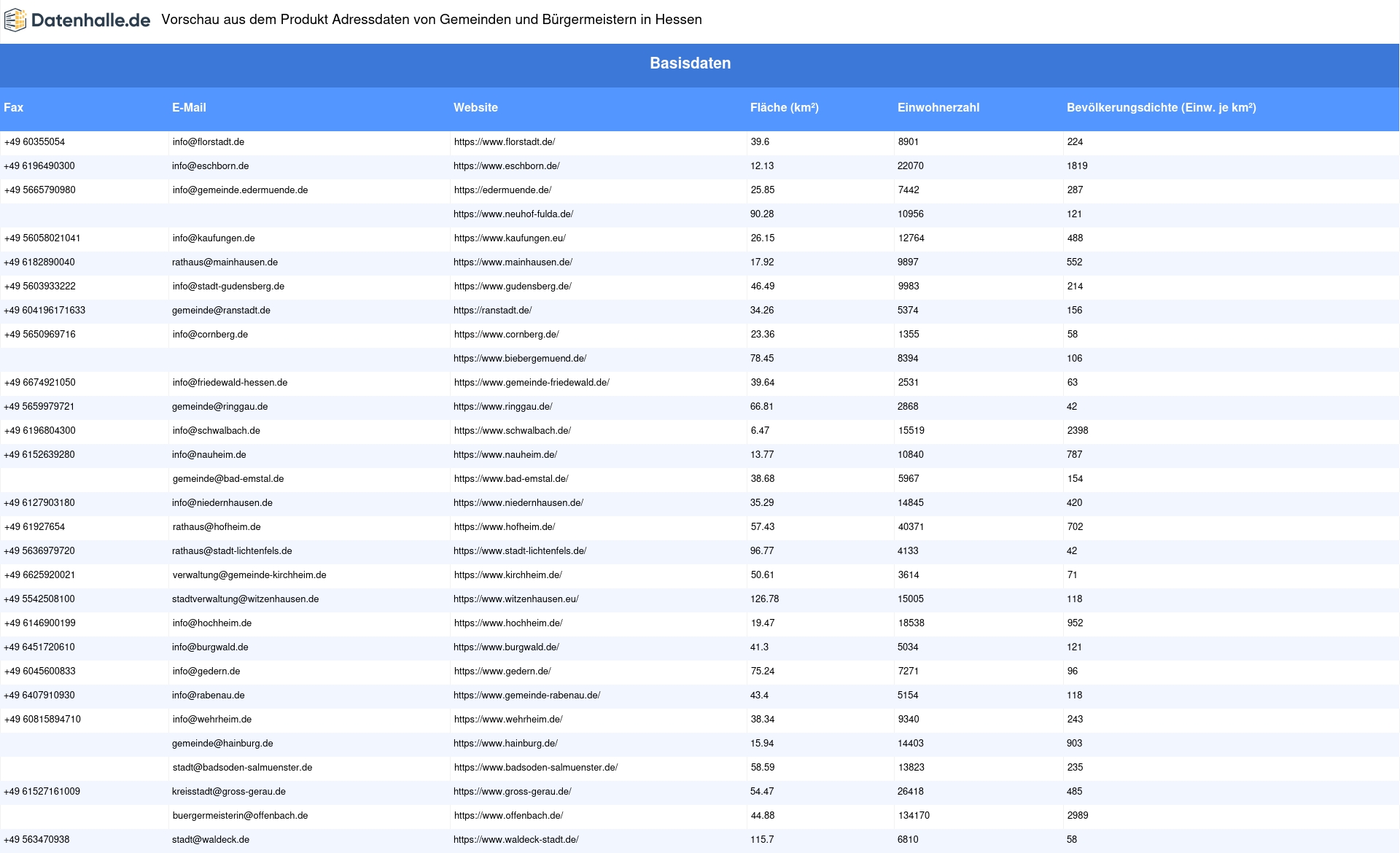Click fax number +49 563470938

point(36,840)
